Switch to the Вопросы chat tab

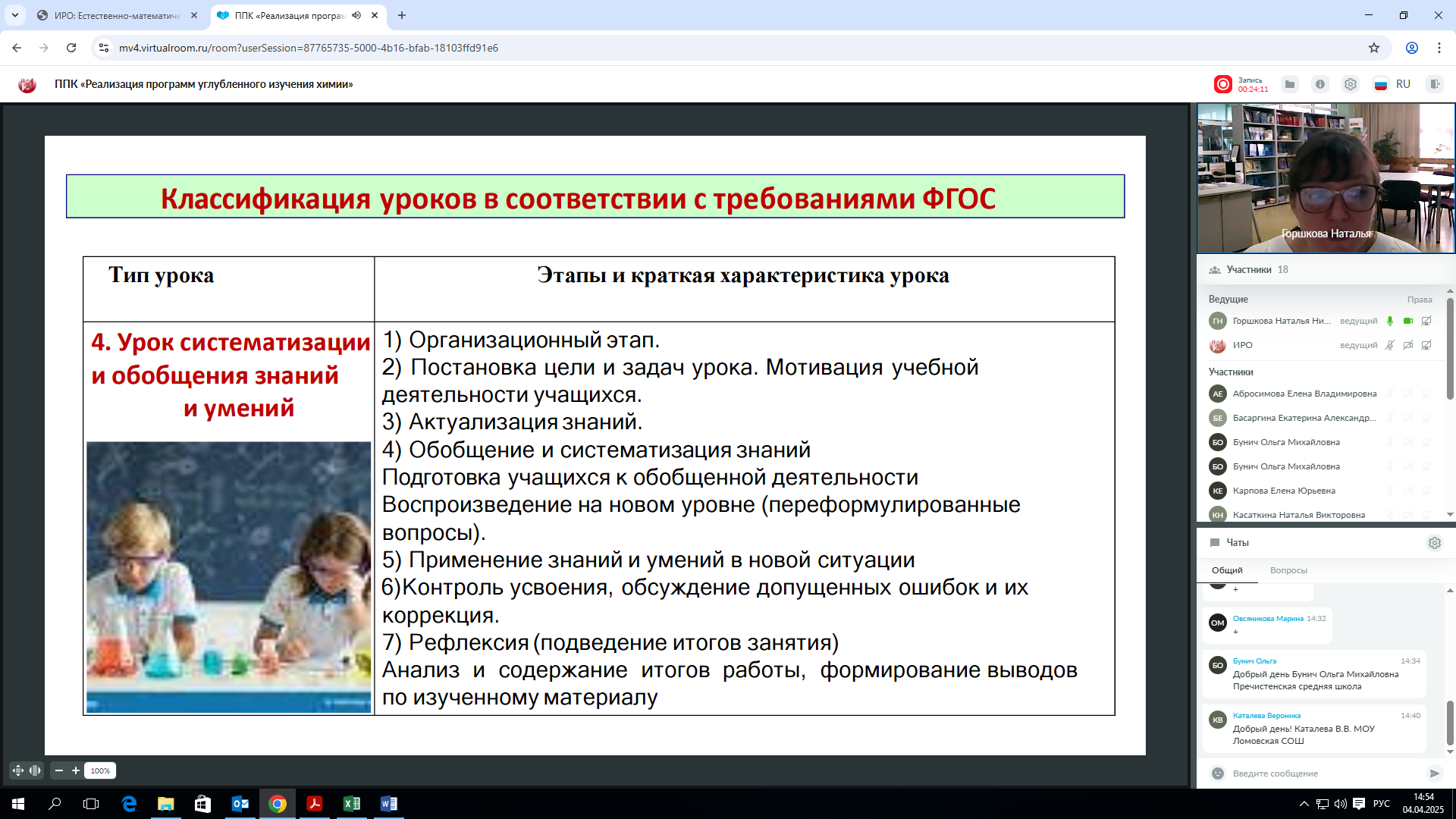point(1288,570)
